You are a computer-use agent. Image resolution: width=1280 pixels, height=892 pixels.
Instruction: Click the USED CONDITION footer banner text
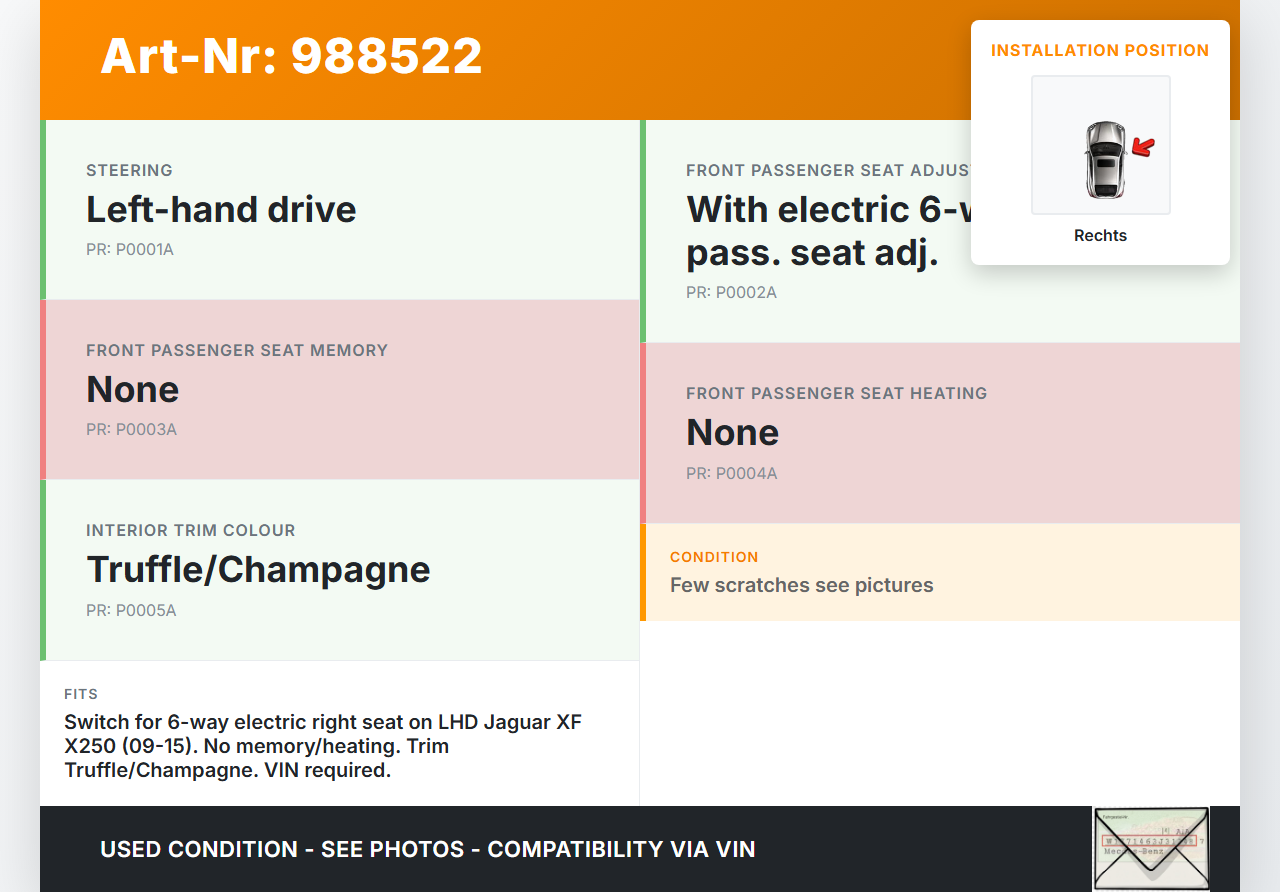[427, 849]
